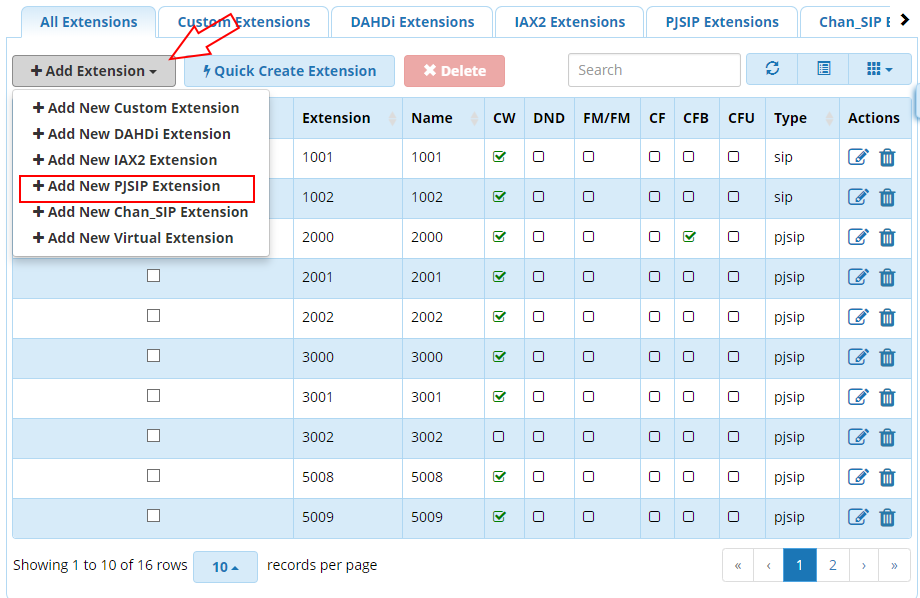Image resolution: width=920 pixels, height=598 pixels.
Task: Click the sort arrows in the Extension column header
Action: 391,119
